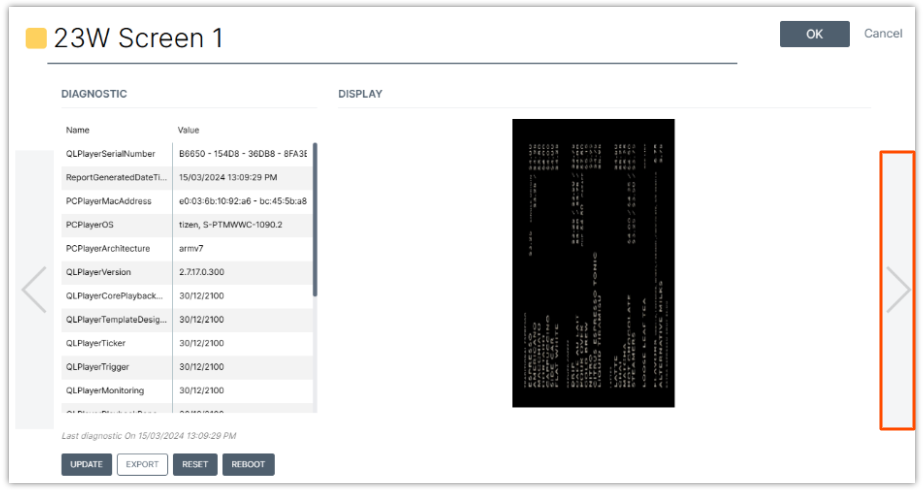Click the display screenshot thumbnail
The width and height of the screenshot is (924, 490).
pyautogui.click(x=593, y=263)
